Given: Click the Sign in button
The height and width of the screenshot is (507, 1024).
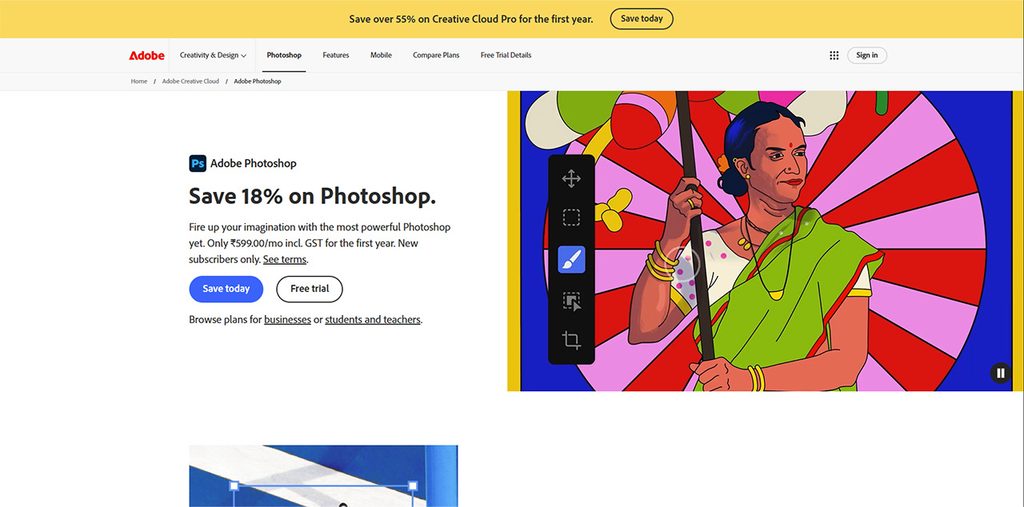Looking at the screenshot, I should point(867,56).
